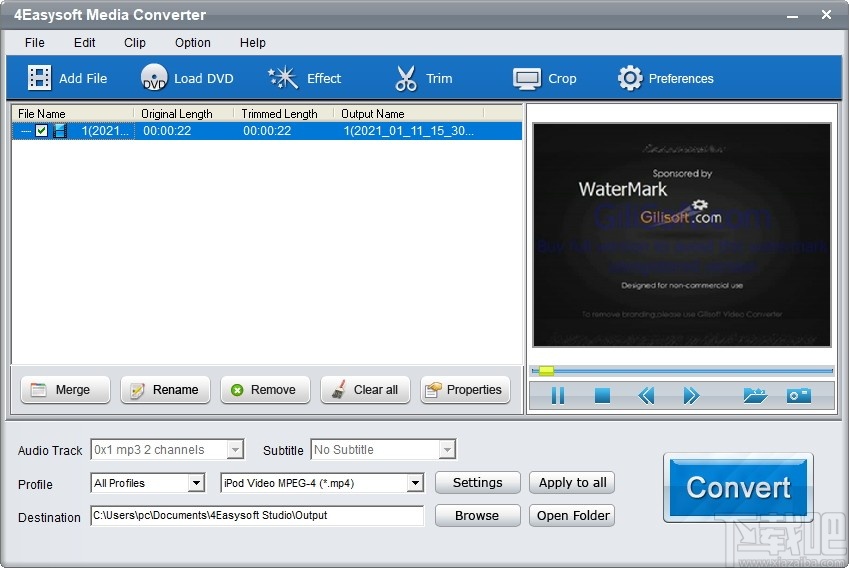Stop the preview playback
This screenshot has width=849, height=568.
[602, 395]
